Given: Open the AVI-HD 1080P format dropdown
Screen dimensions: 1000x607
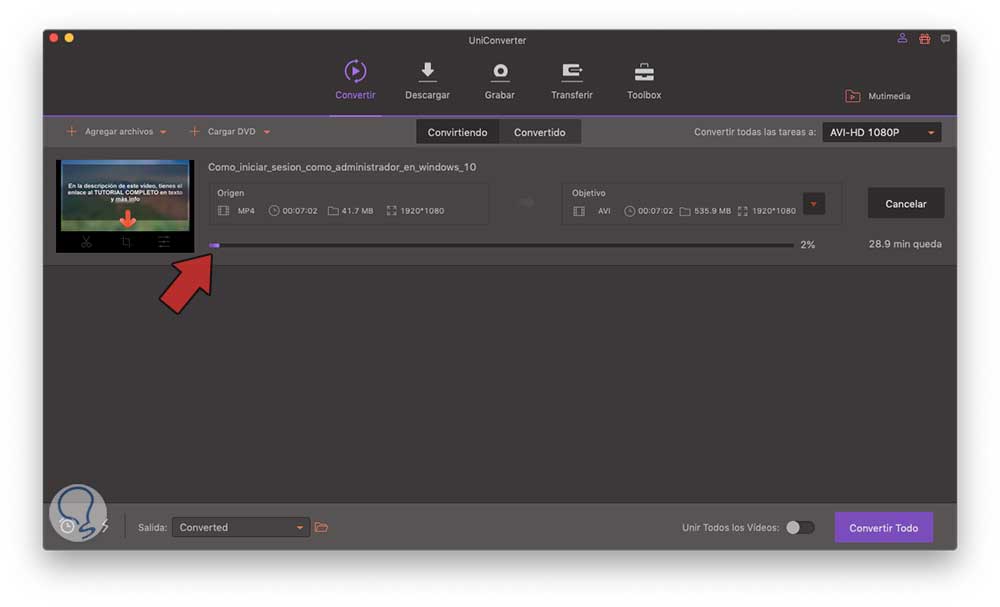Looking at the screenshot, I should click(x=881, y=132).
